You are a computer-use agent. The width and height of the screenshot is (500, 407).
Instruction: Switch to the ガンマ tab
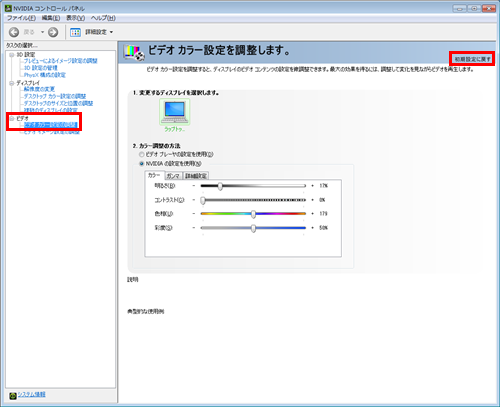coord(173,176)
